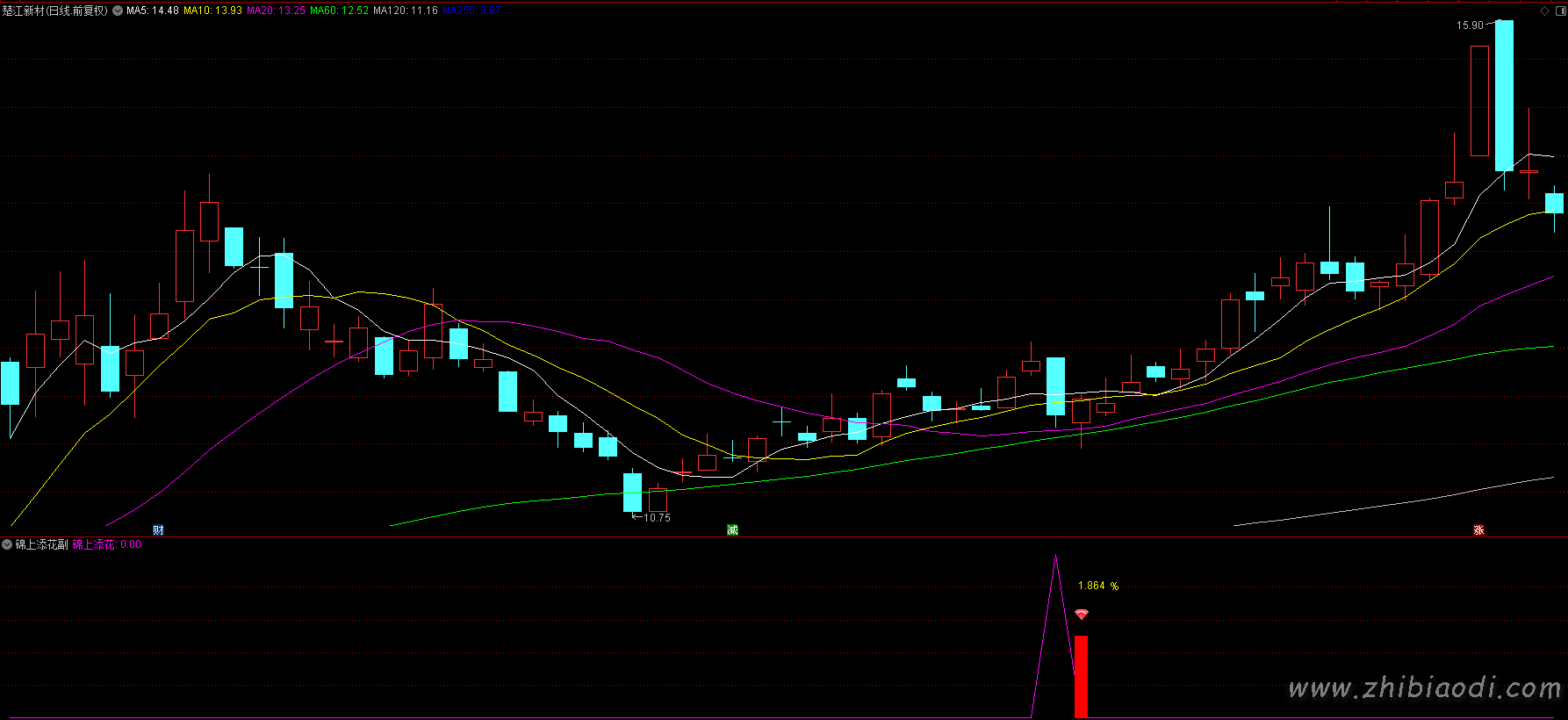Toggle the side panel icon at top right
The image size is (1568, 720).
pos(1560,11)
